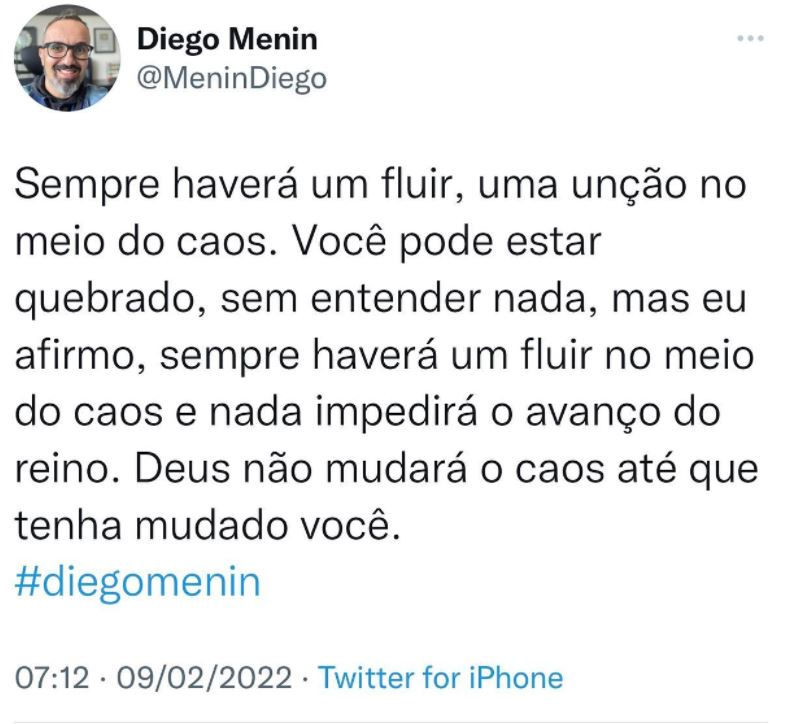Image resolution: width=785 pixels, height=724 pixels.
Task: Click the Twitter for iPhone source link
Action: pos(440,677)
